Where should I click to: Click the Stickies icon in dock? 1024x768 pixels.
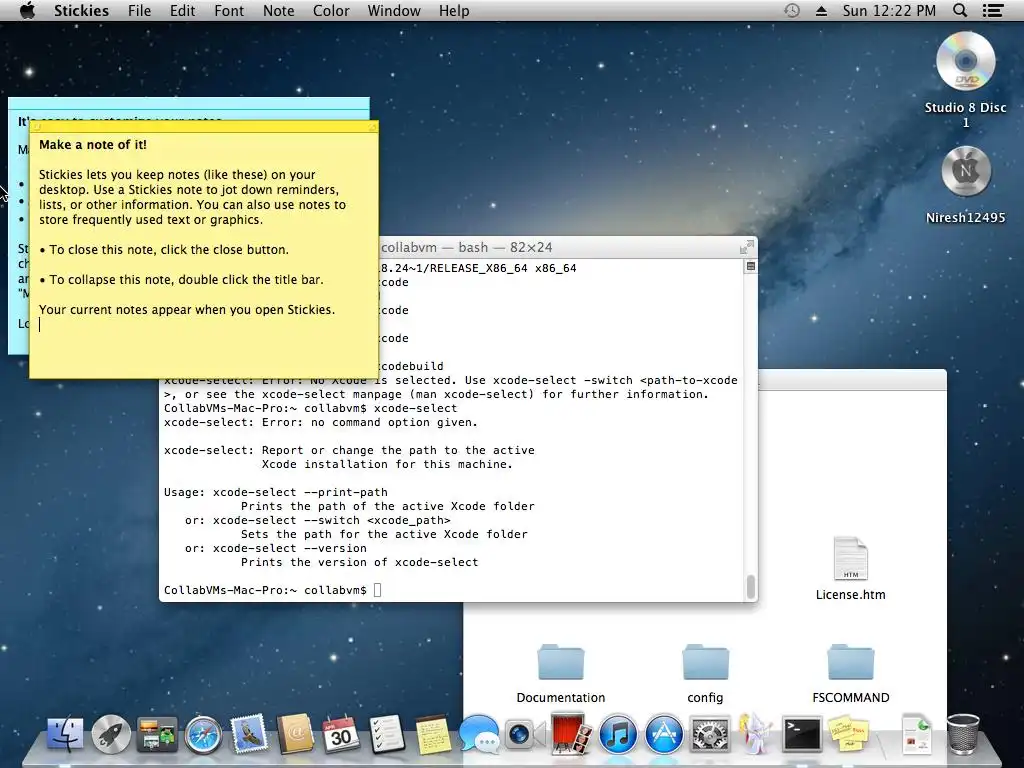tap(848, 733)
